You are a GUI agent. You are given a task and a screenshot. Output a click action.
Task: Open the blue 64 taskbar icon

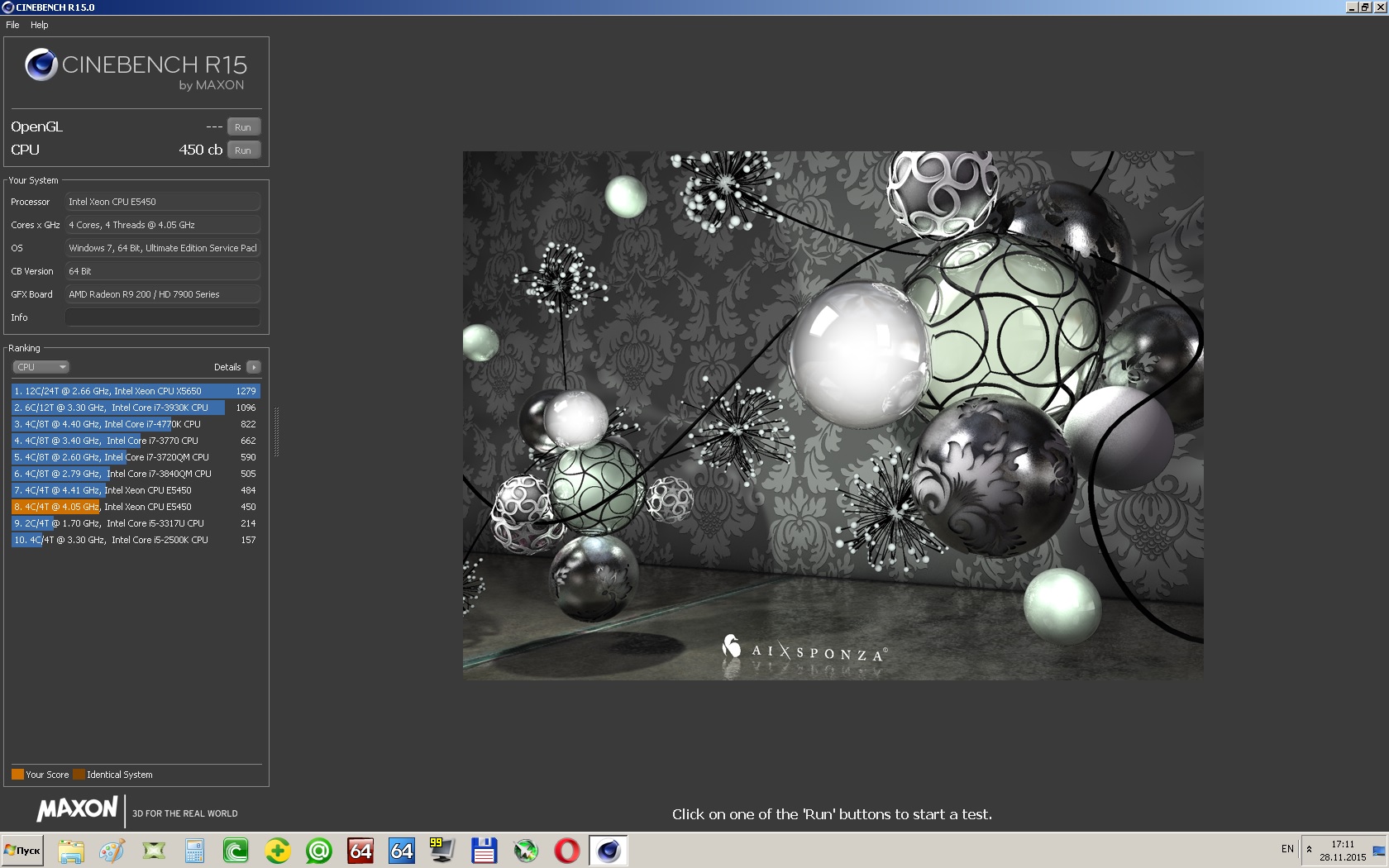pyautogui.click(x=402, y=851)
